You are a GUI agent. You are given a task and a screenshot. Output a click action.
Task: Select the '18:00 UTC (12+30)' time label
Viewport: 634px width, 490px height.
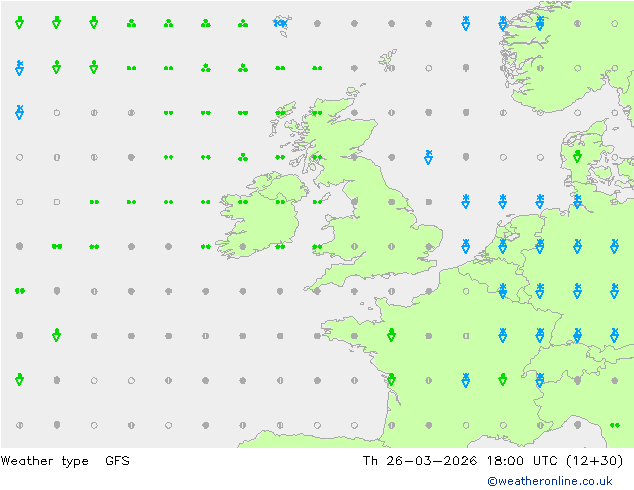coord(555,460)
